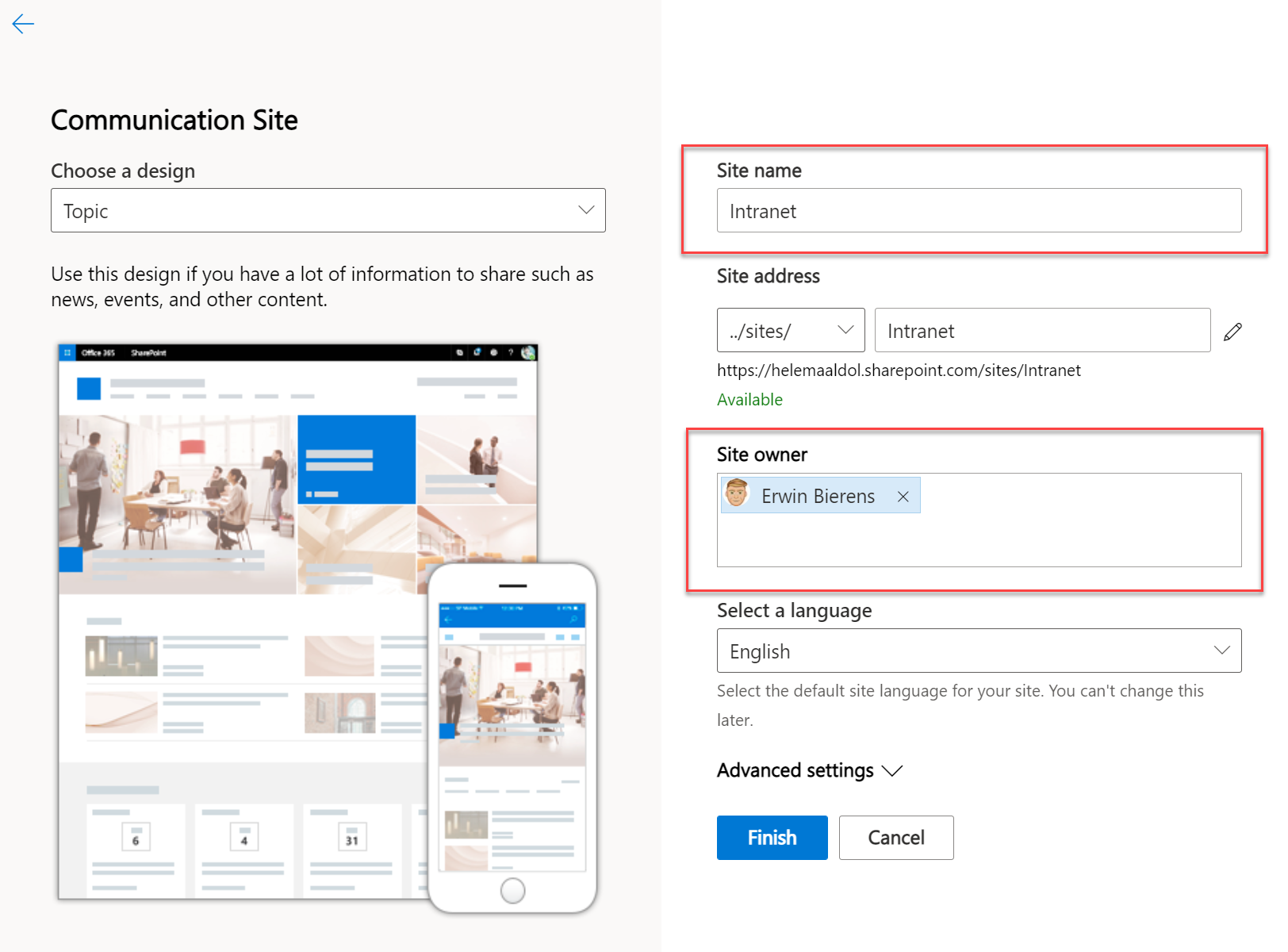Click the pencil icon to edit site address
1288x952 pixels.
[1232, 332]
